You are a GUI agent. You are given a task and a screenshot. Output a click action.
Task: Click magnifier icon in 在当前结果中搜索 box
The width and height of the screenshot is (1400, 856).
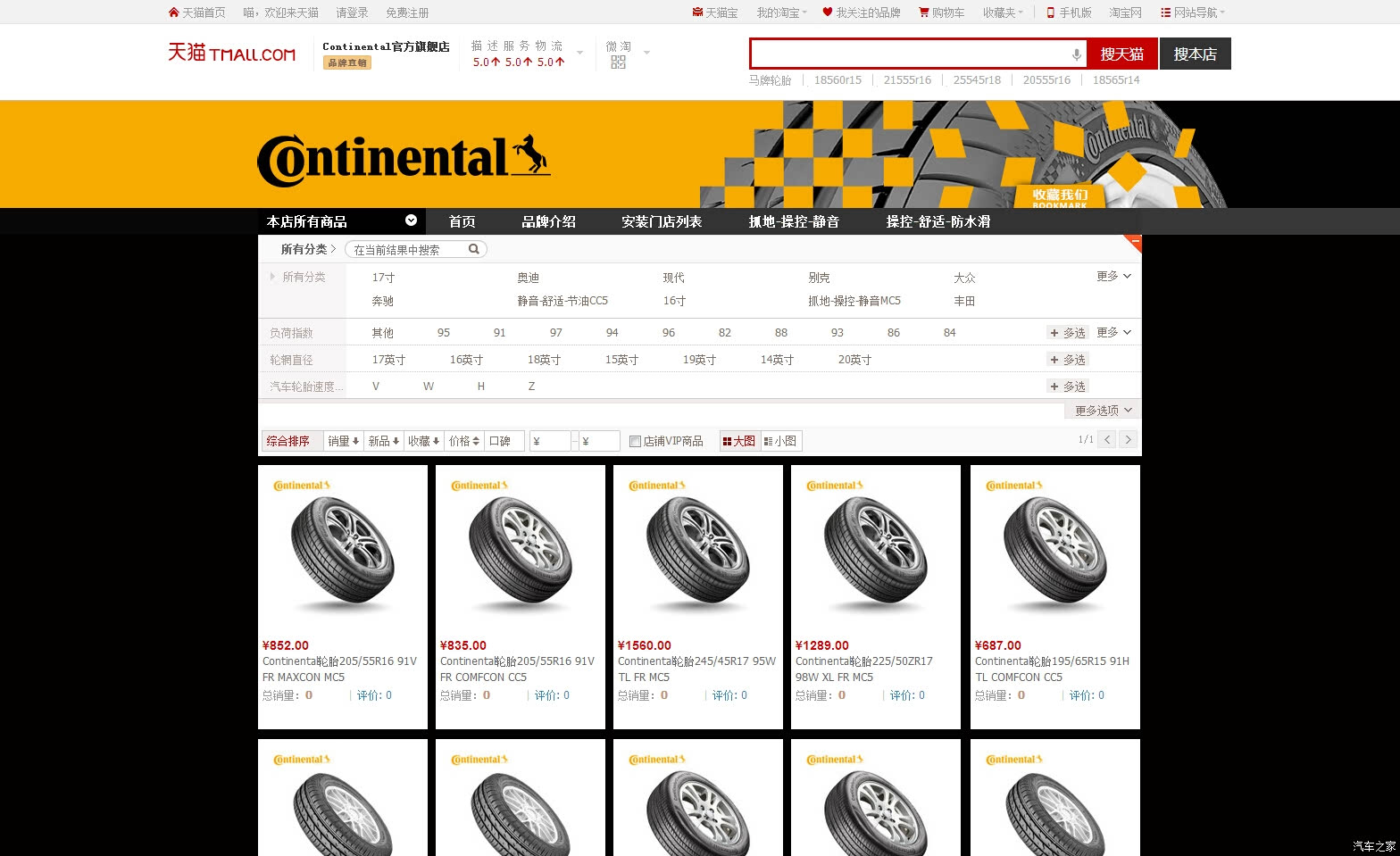[x=474, y=250]
